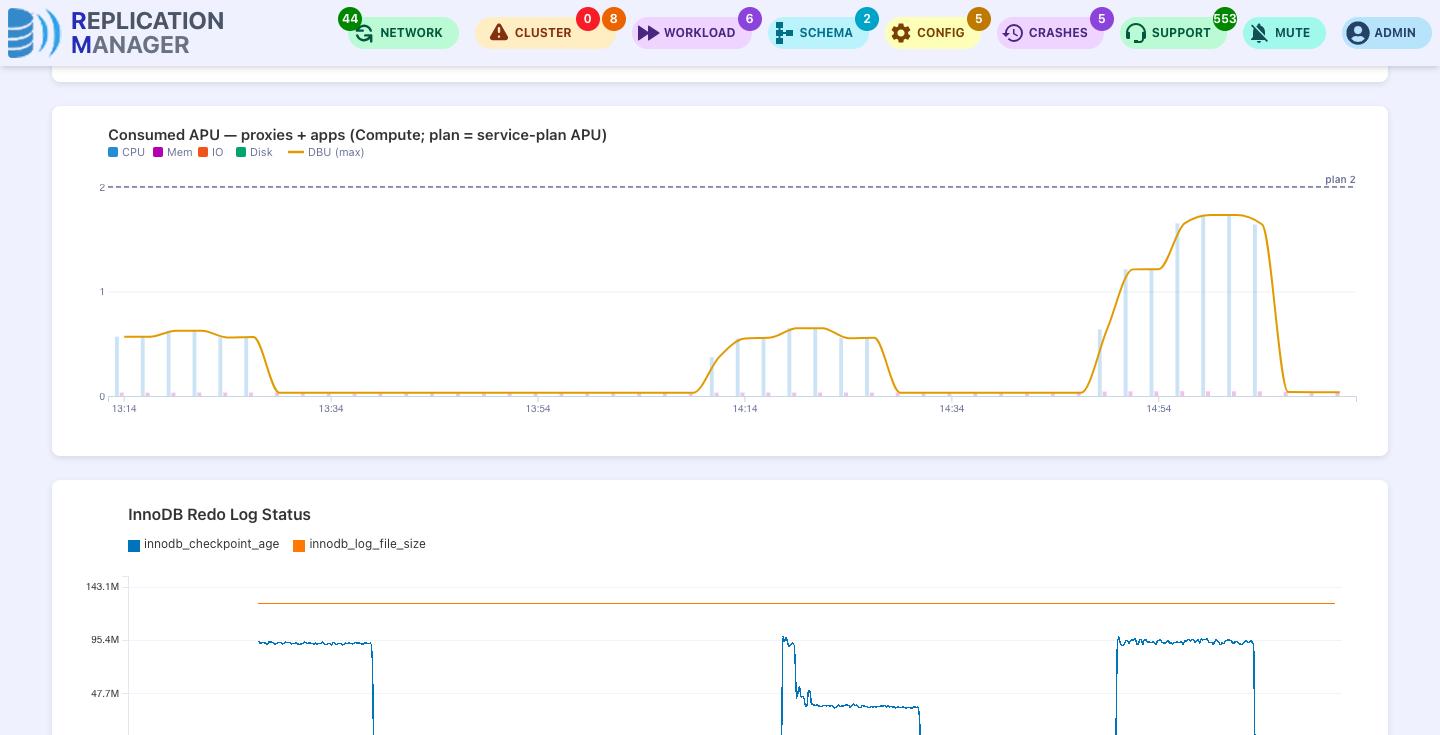Click the 'plan 2' threshold label
1440x735 pixels.
coord(1340,180)
